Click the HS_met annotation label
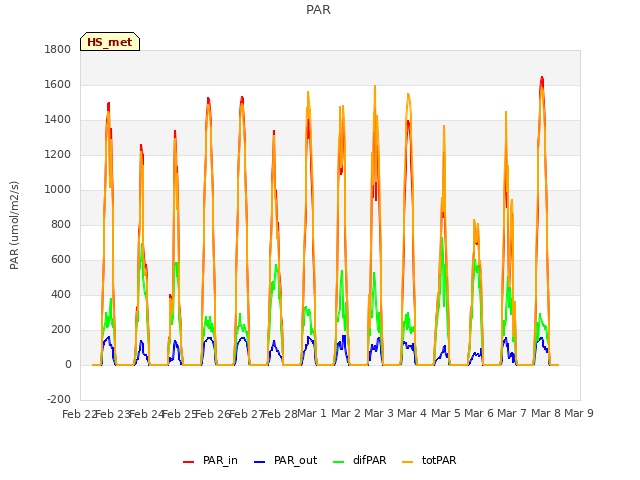Image resolution: width=640 pixels, height=480 pixels. tap(110, 42)
